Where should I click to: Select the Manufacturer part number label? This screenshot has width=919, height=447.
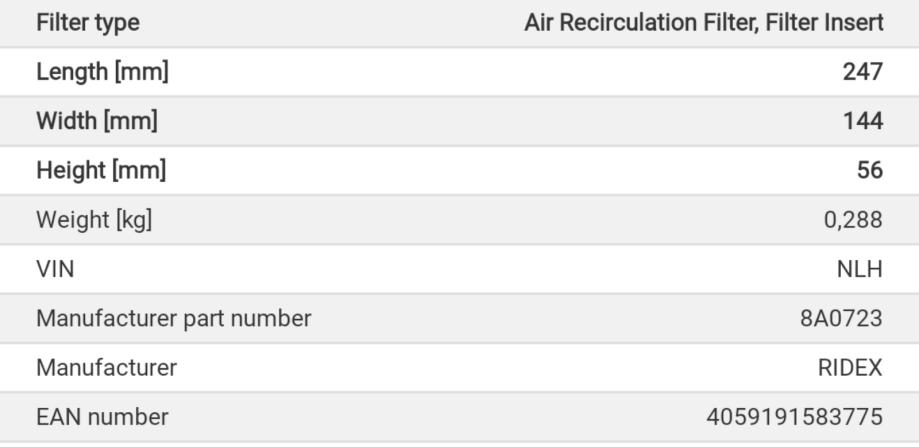tap(173, 319)
